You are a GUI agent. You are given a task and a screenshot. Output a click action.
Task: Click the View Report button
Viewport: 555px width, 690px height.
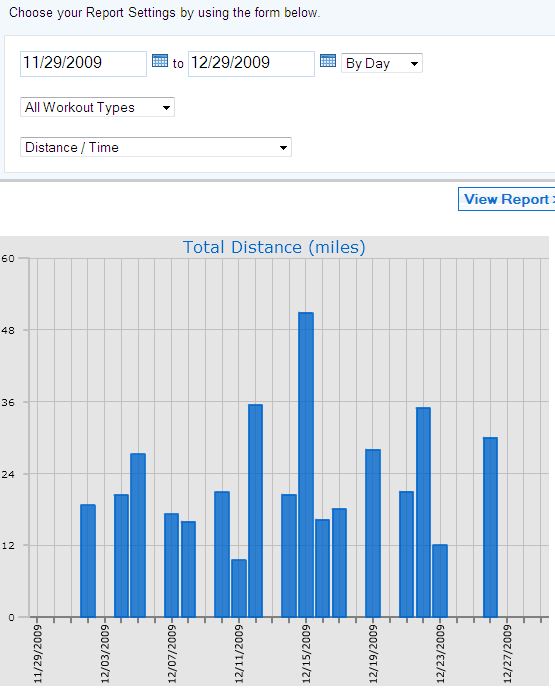coord(507,199)
